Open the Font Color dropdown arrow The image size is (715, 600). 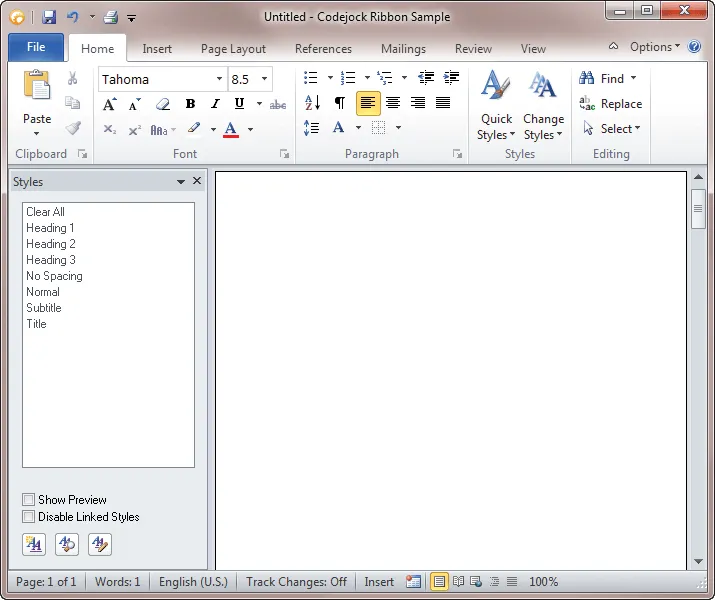(250, 129)
